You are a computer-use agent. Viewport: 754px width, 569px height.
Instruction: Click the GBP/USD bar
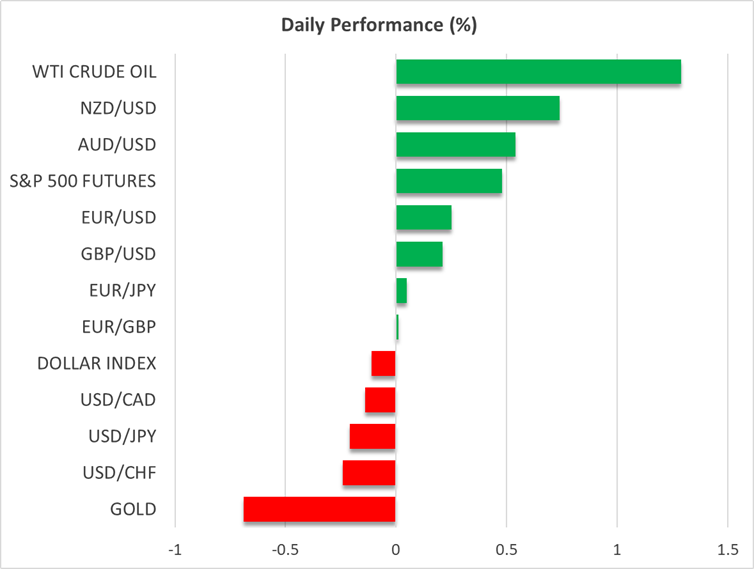(x=419, y=254)
